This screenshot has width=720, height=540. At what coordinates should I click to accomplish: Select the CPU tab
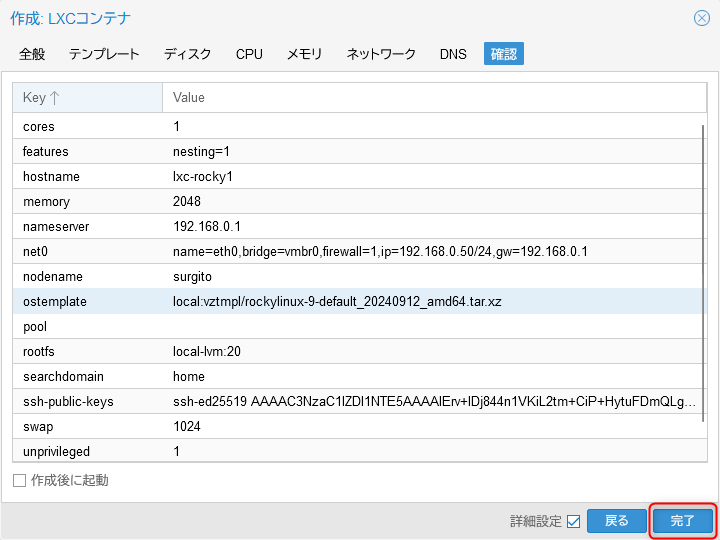click(x=249, y=54)
